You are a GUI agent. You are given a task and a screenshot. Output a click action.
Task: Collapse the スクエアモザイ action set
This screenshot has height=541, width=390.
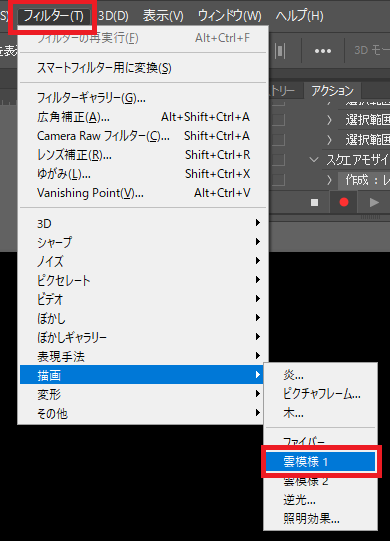(x=314, y=160)
